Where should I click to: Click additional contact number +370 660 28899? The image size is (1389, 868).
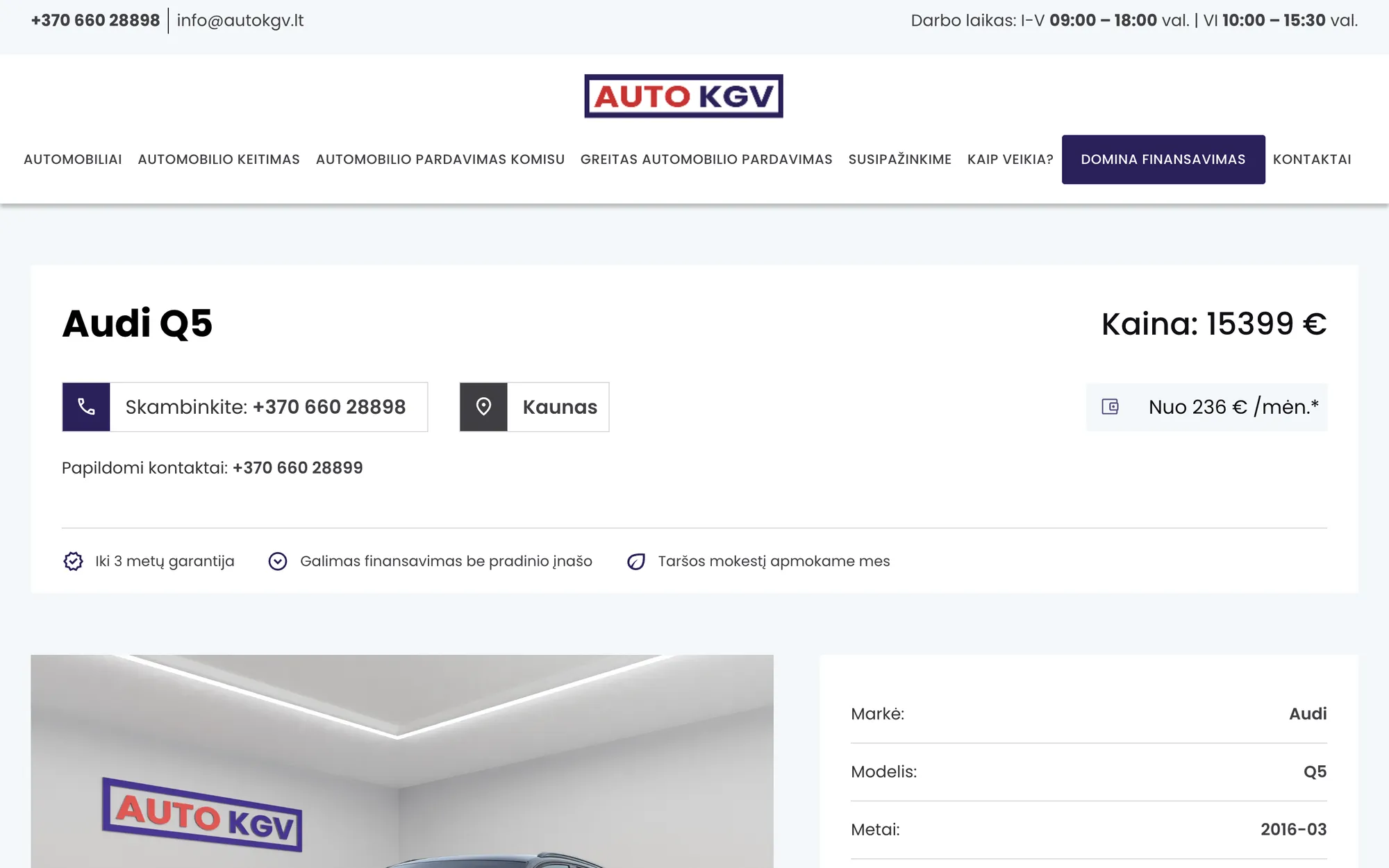pos(298,468)
